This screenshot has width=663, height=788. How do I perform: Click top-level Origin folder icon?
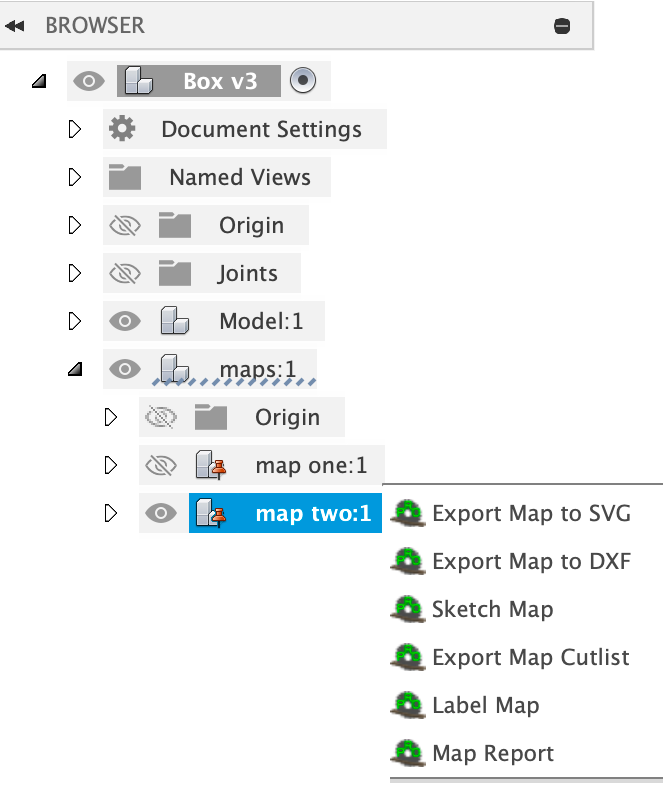click(174, 225)
